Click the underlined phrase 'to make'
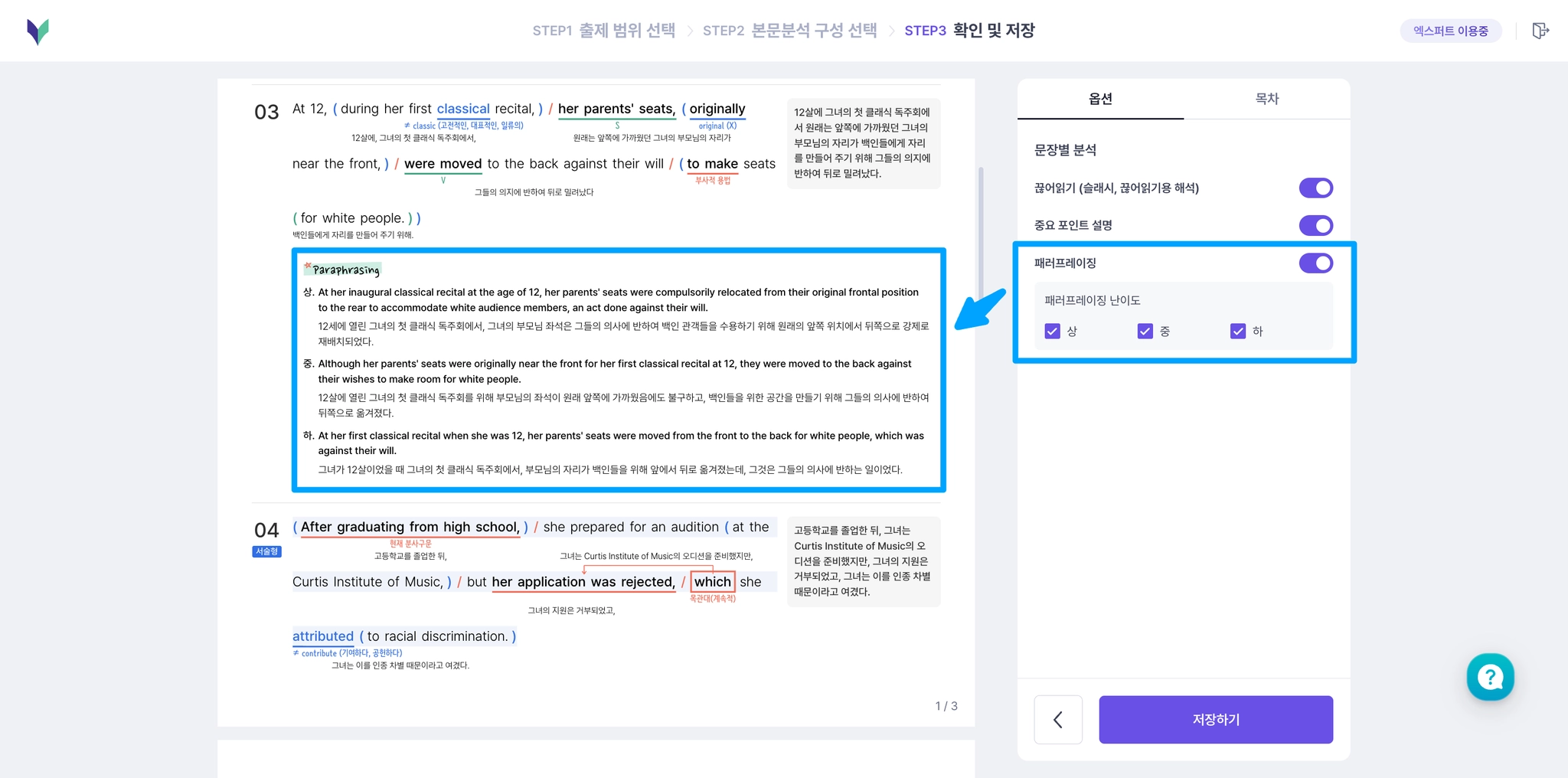The image size is (1568, 778). coord(713,164)
